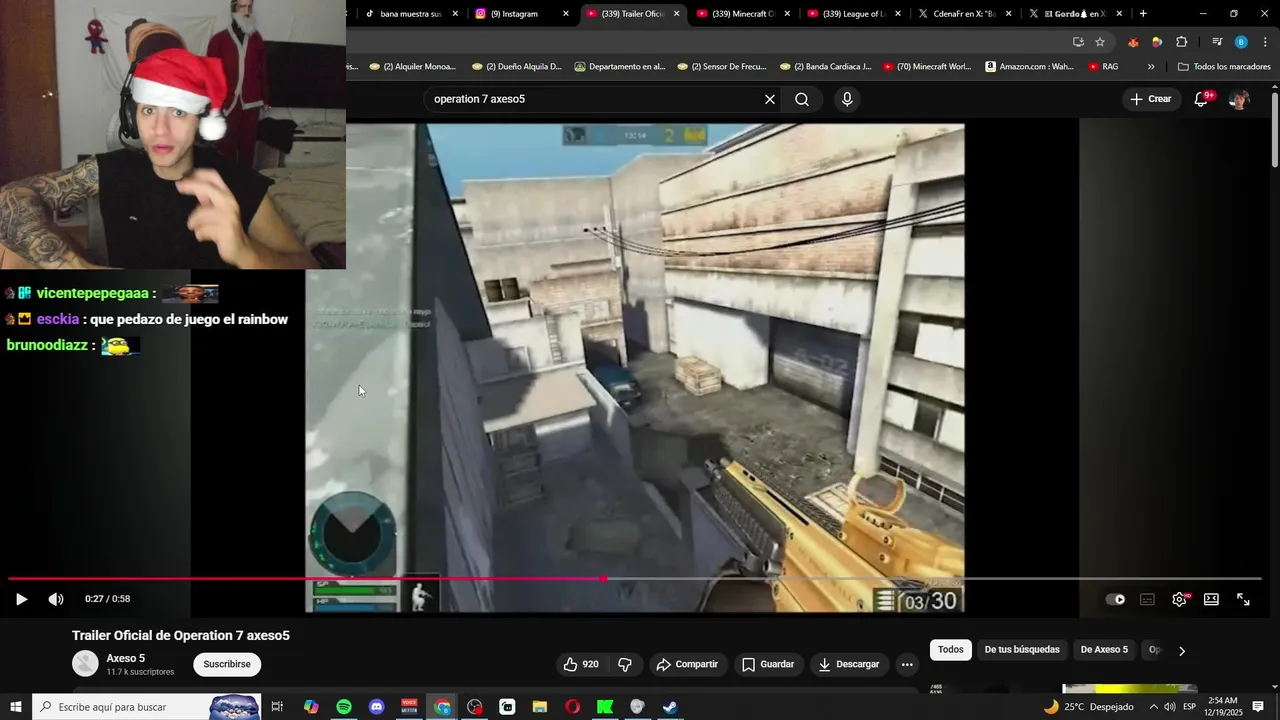Subscribe via the Suscribirse button
This screenshot has width=1280, height=720.
[x=227, y=664]
